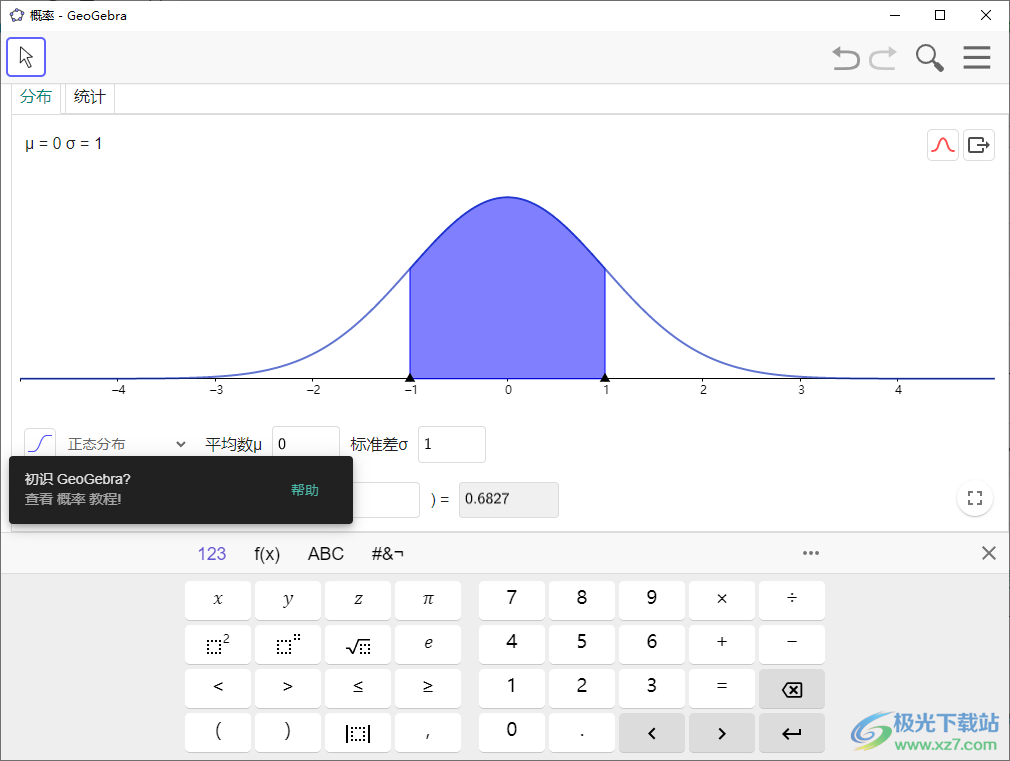1010x761 pixels.
Task: Tap the z variable key
Action: coord(358,601)
